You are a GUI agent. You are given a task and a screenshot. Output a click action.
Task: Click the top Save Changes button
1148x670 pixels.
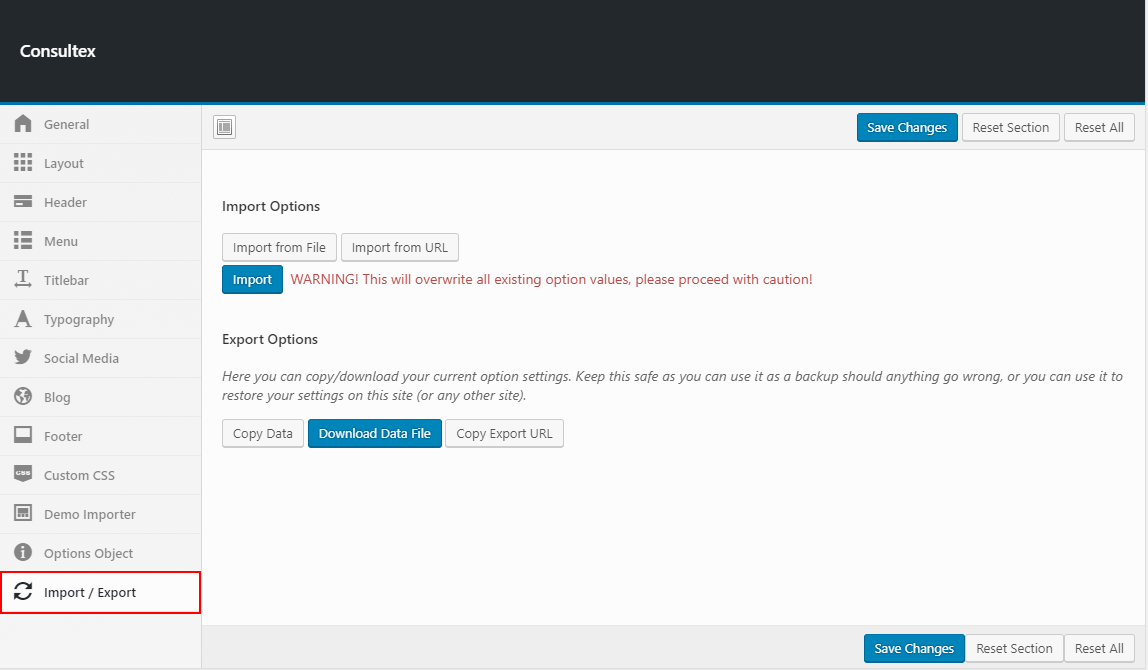tap(906, 127)
